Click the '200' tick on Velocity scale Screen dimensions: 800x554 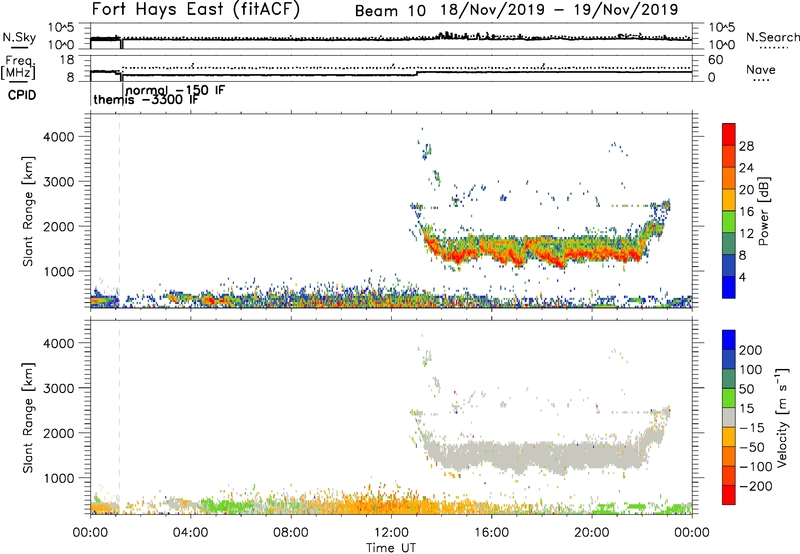click(x=751, y=350)
